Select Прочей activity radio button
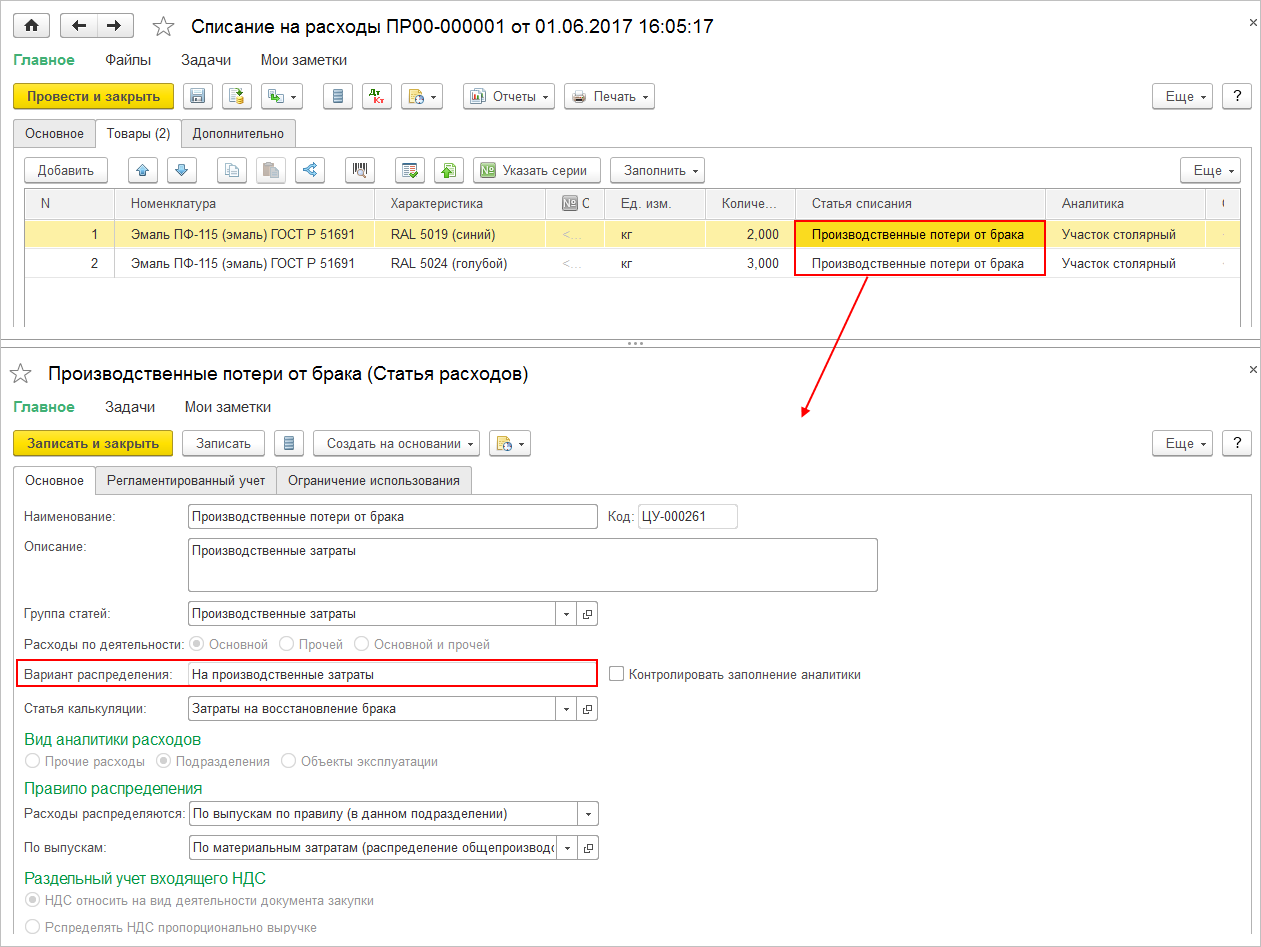Viewport: 1261px width, 947px height. (287, 645)
